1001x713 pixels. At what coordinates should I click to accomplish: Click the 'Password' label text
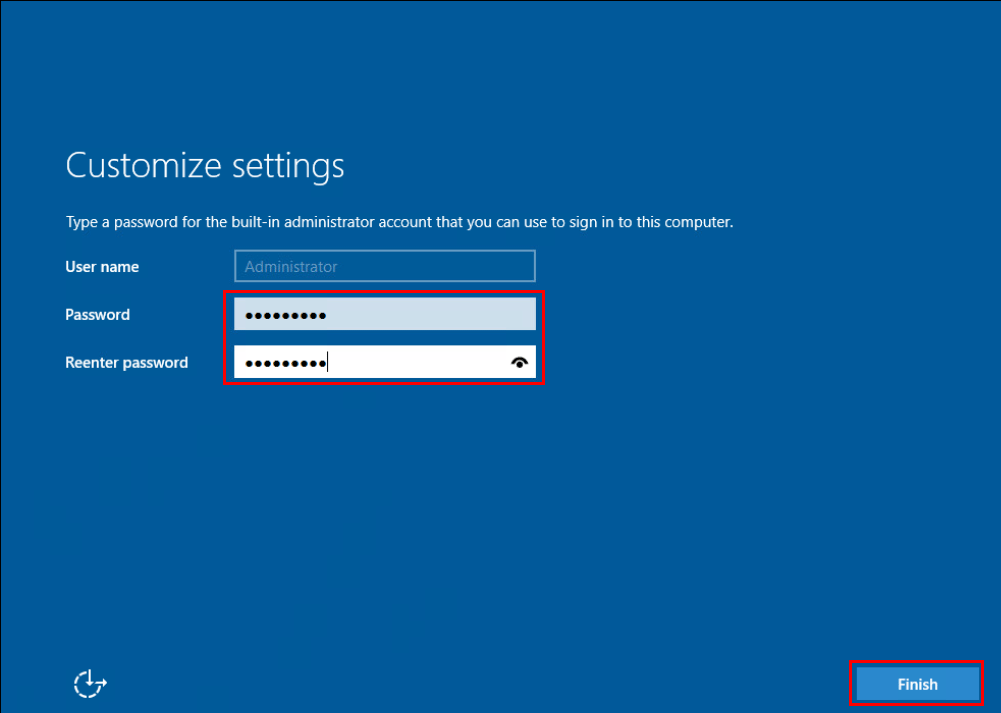point(98,315)
